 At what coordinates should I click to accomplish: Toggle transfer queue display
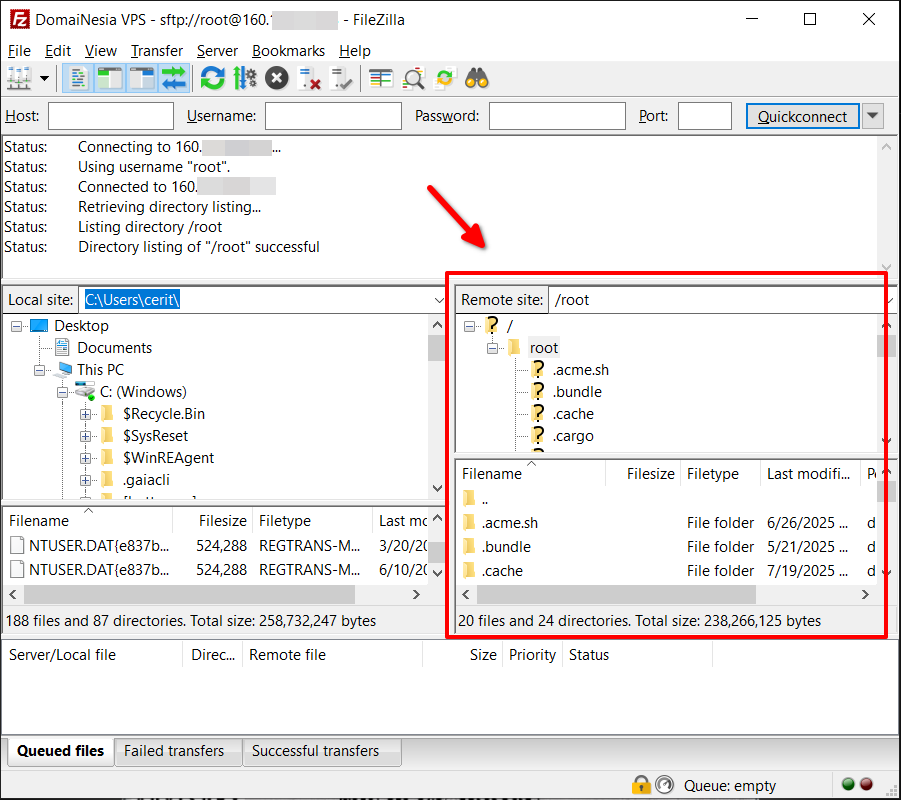click(174, 78)
